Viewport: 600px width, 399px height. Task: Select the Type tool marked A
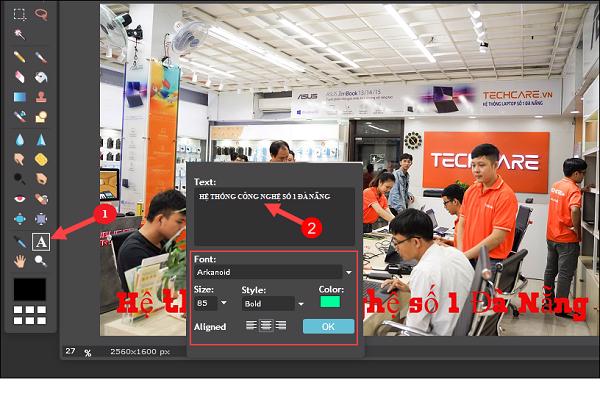(x=41, y=242)
